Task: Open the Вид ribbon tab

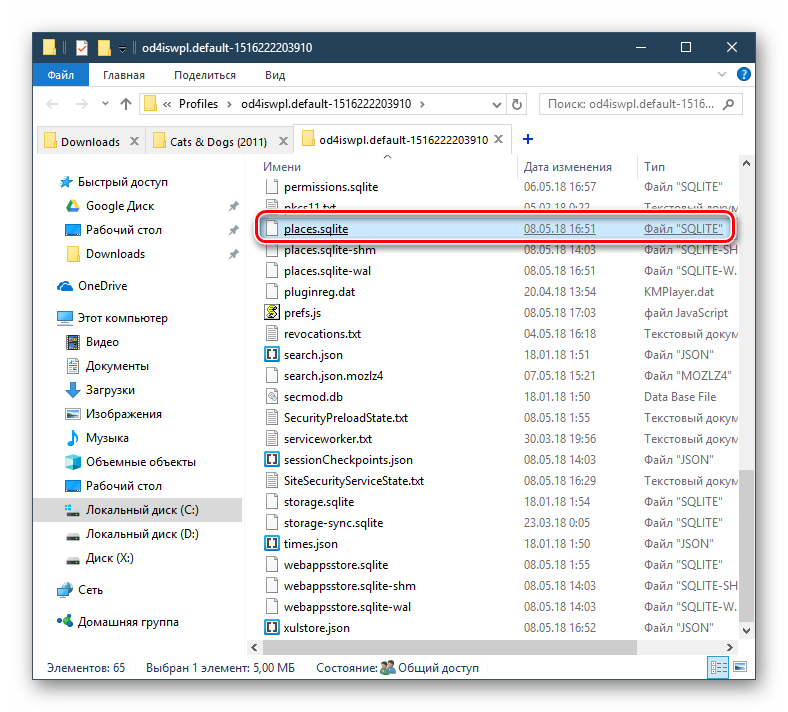Action: [x=275, y=75]
